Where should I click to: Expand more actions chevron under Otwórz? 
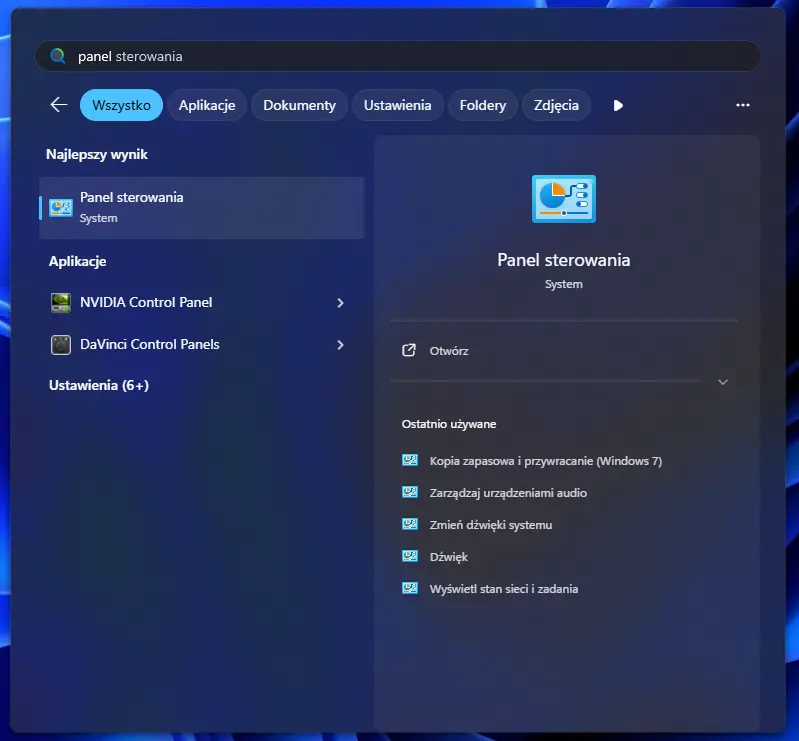tap(723, 382)
